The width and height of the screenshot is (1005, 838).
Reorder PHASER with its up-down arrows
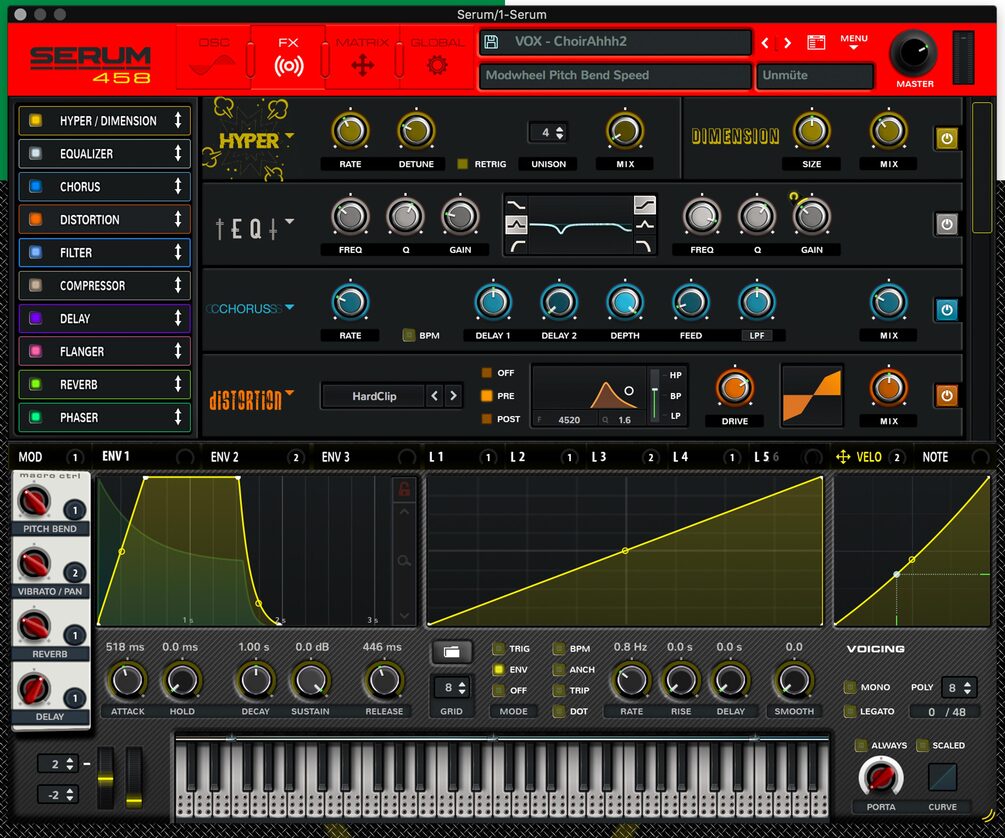click(178, 417)
